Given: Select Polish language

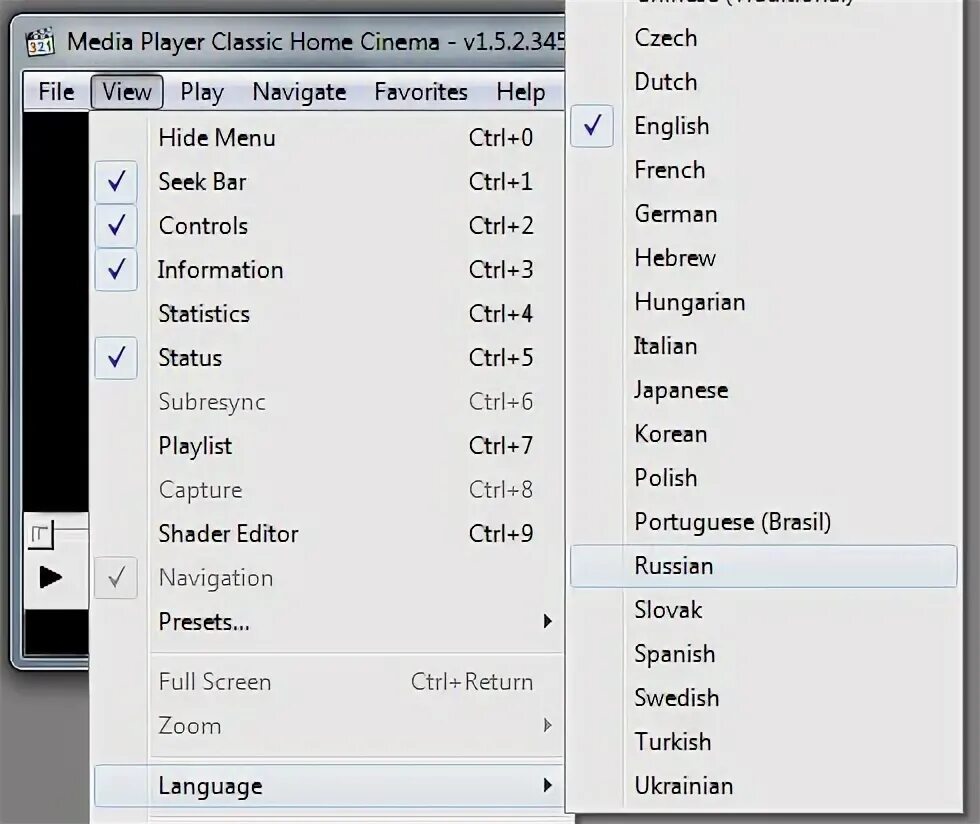Looking at the screenshot, I should (764, 478).
